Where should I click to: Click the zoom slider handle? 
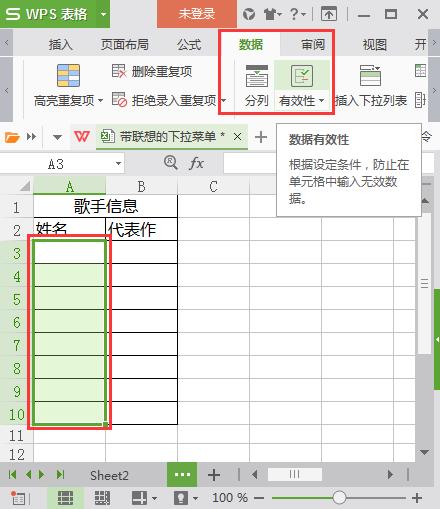[x=339, y=498]
